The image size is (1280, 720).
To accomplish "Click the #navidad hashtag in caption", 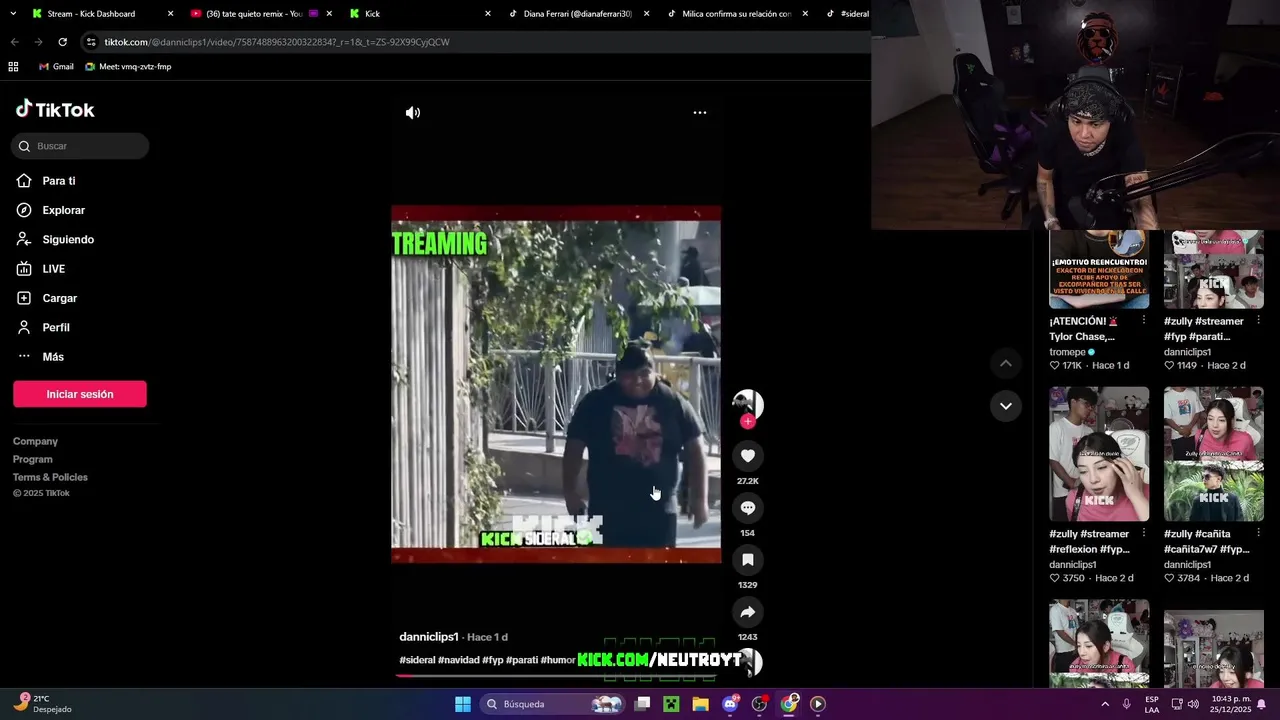I will 458,660.
